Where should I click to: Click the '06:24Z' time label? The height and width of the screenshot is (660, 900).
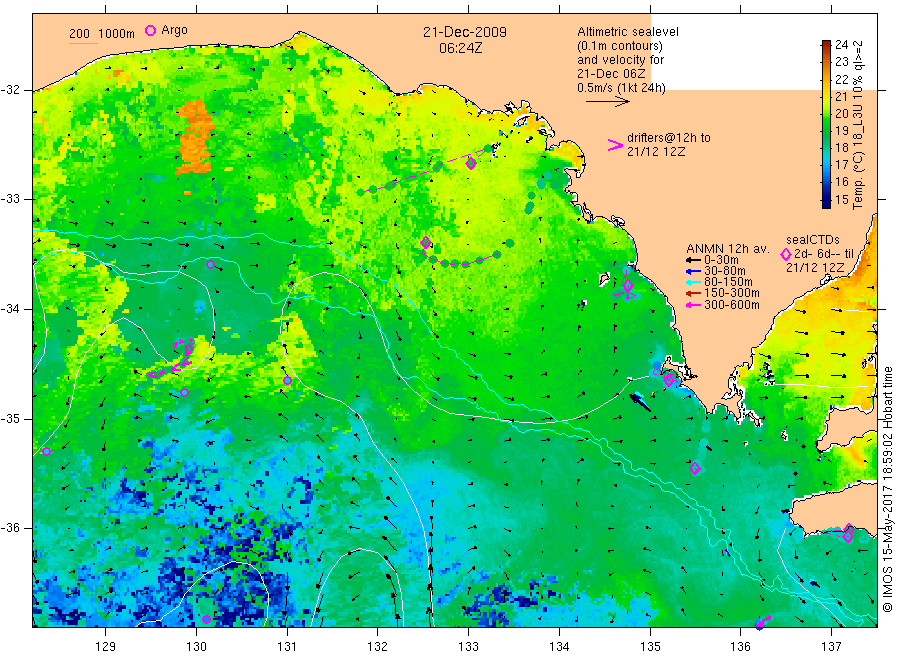[x=460, y=48]
